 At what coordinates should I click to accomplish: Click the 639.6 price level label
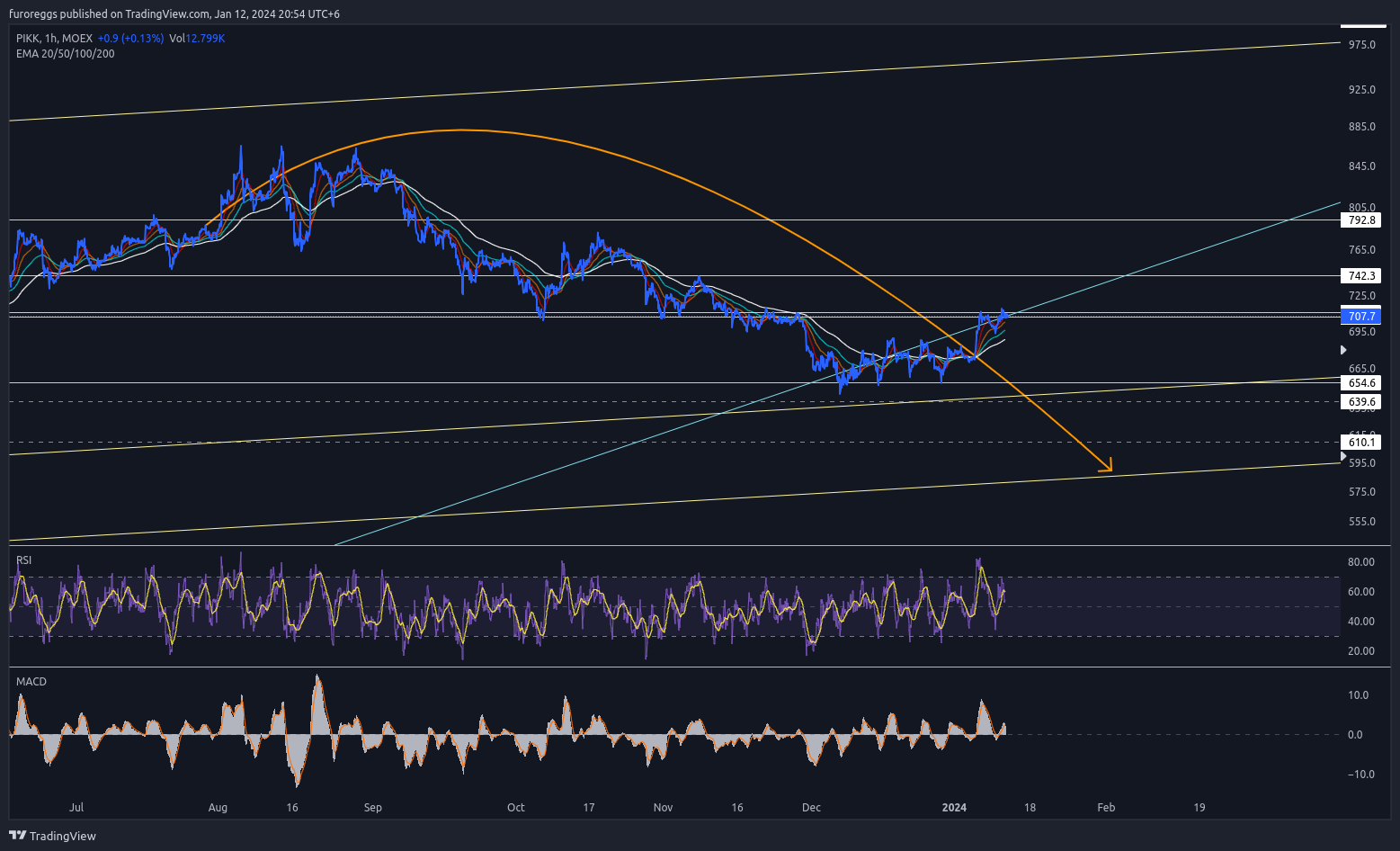pyautogui.click(x=1362, y=402)
